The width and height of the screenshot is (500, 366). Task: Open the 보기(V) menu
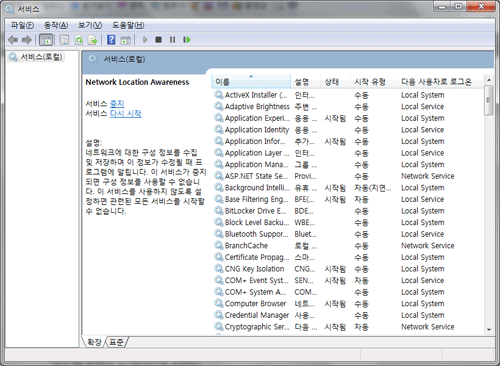pos(90,25)
